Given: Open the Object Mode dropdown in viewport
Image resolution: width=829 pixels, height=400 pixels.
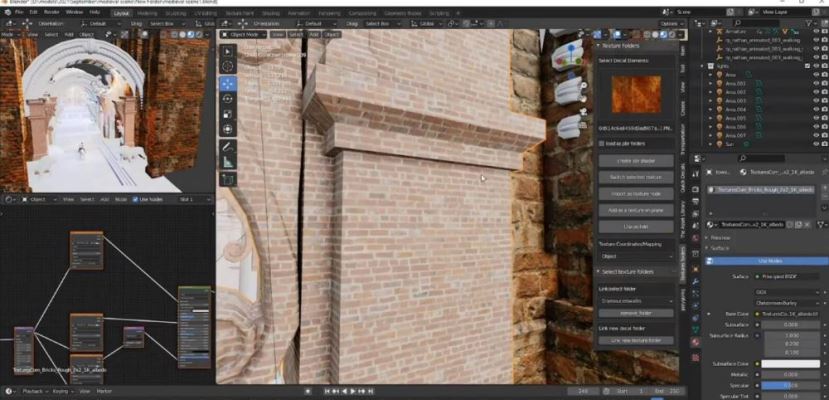Looking at the screenshot, I should coord(243,34).
